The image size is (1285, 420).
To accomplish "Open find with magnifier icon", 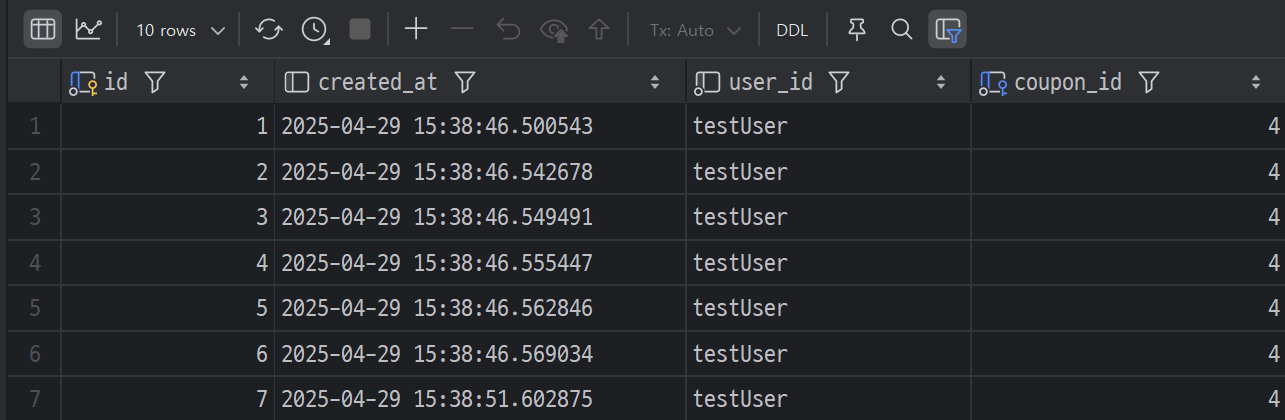I will [902, 30].
